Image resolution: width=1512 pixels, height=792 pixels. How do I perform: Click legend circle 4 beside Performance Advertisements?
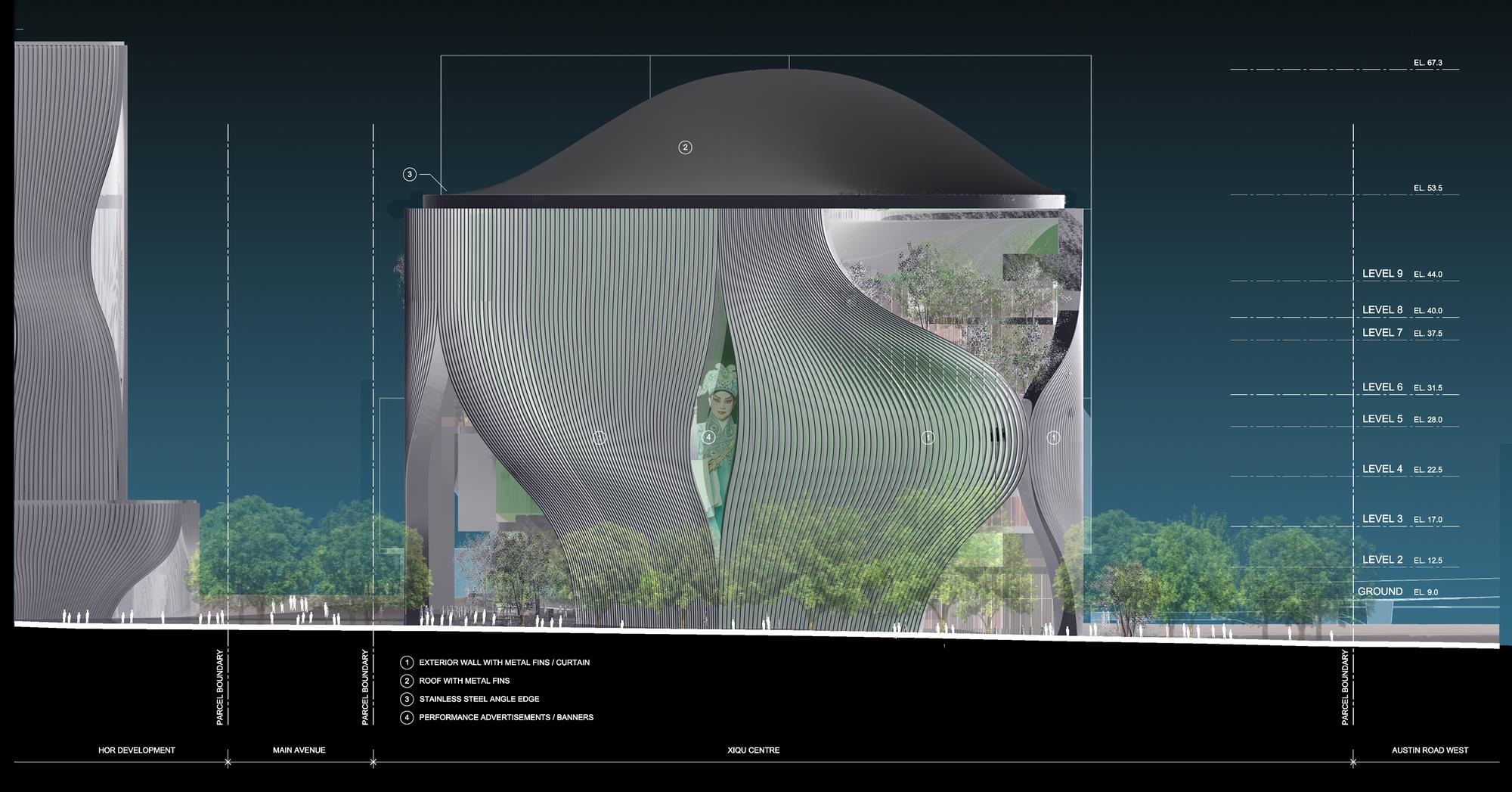[407, 717]
